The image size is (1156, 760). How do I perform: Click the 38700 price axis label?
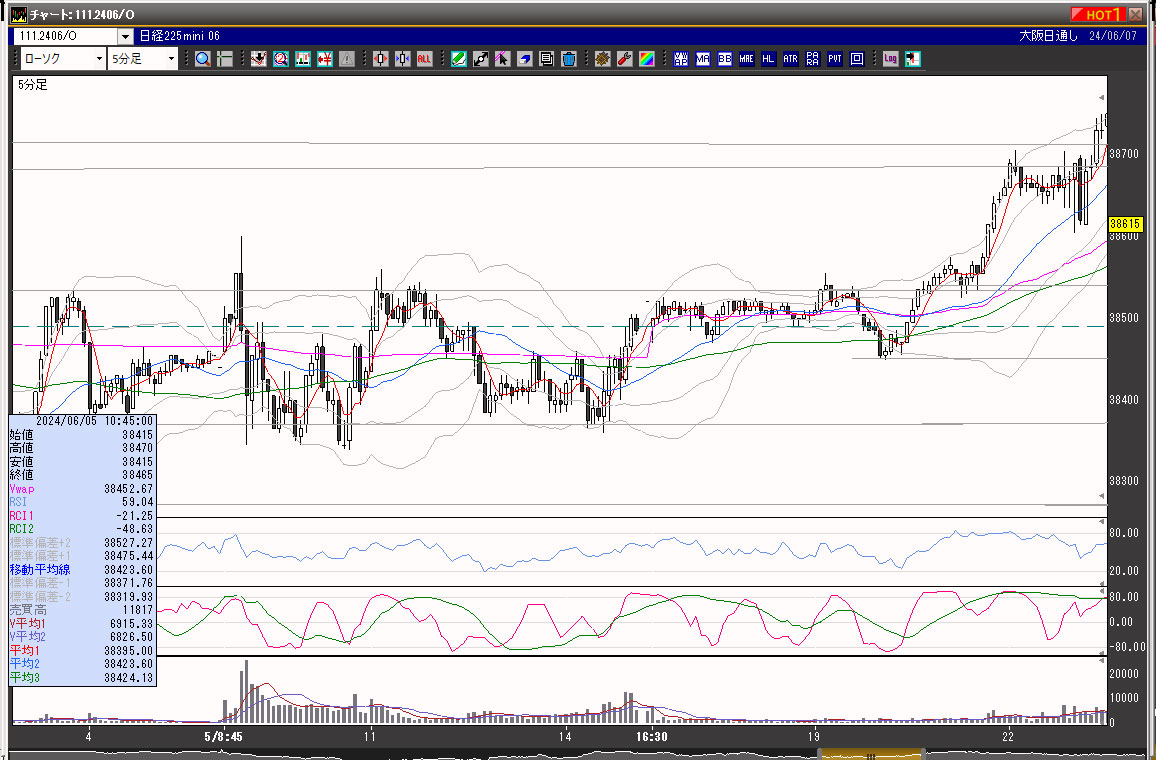pyautogui.click(x=1124, y=154)
